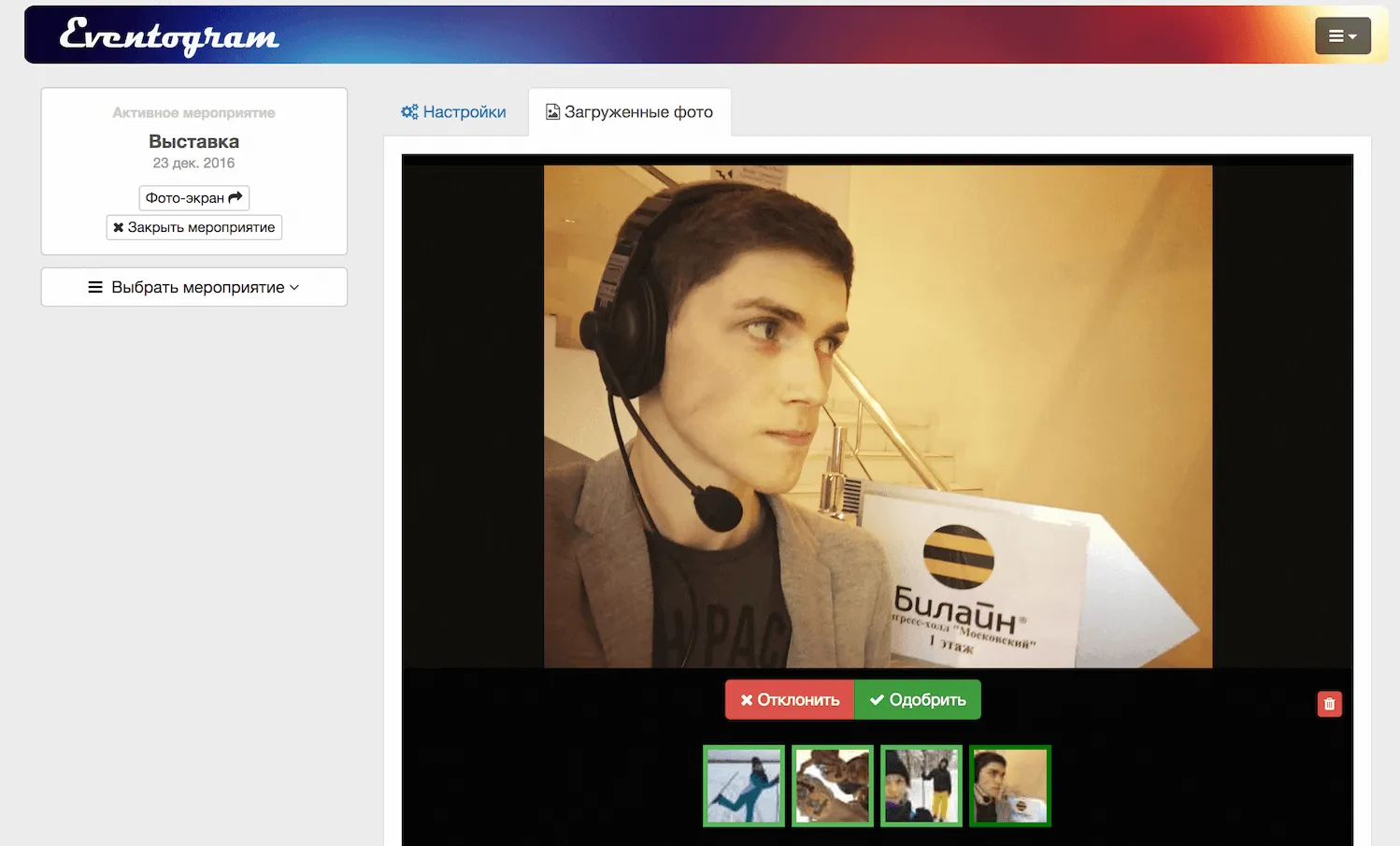Viewport: 1400px width, 846px height.
Task: Click the cross icon on the Отклонить button
Action: (x=747, y=700)
